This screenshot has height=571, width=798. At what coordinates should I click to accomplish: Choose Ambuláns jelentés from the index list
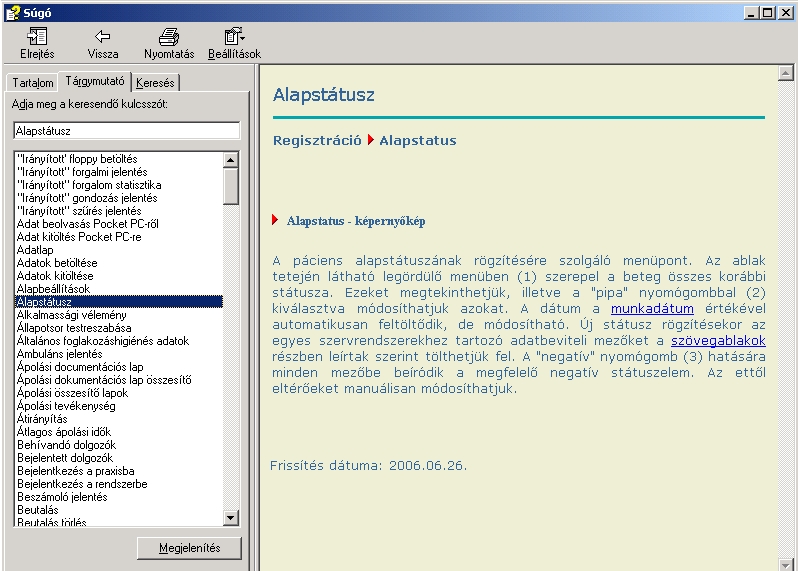tap(59, 354)
